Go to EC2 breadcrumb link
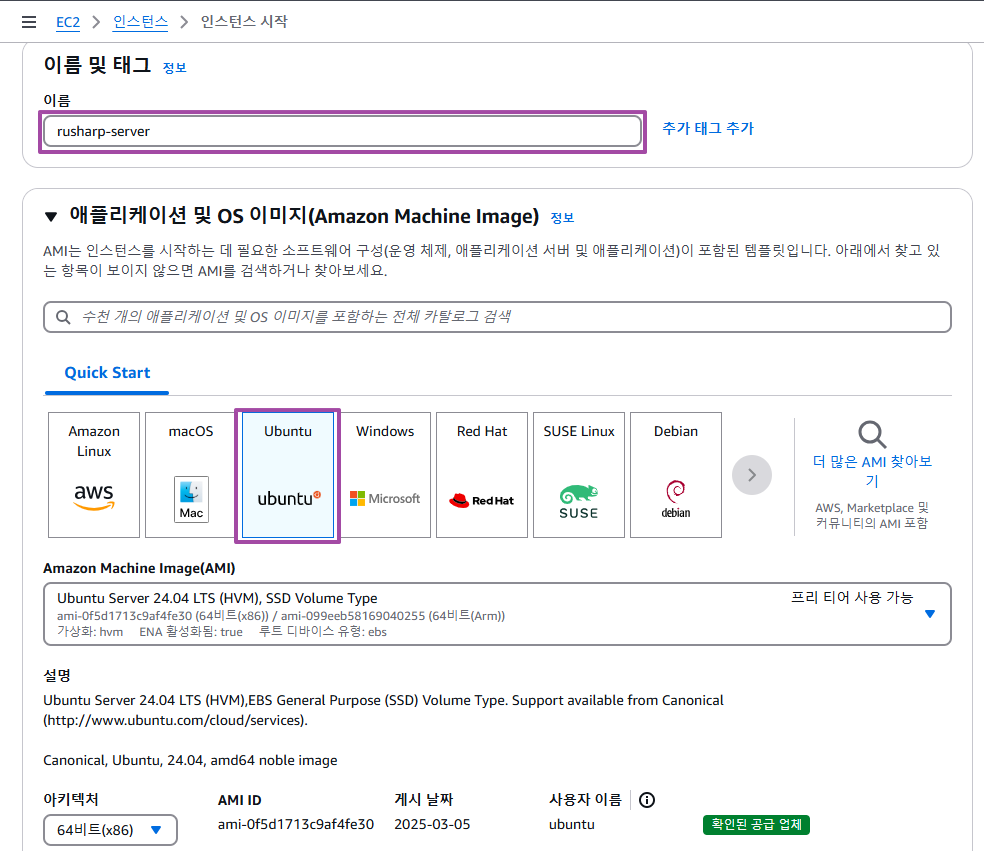Image resolution: width=984 pixels, height=851 pixels. (68, 23)
